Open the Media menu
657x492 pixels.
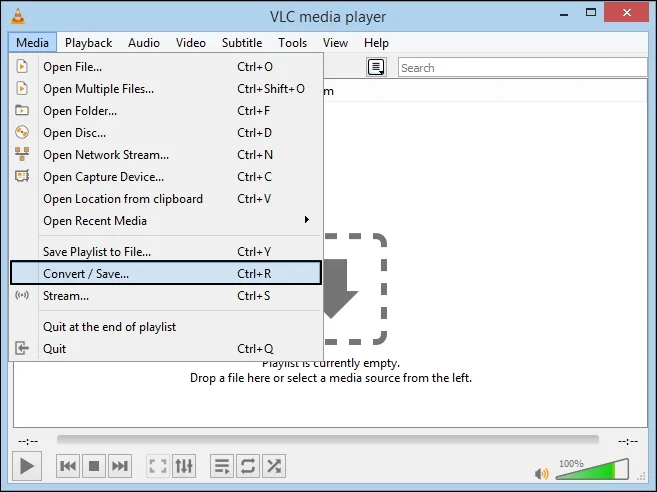click(32, 43)
